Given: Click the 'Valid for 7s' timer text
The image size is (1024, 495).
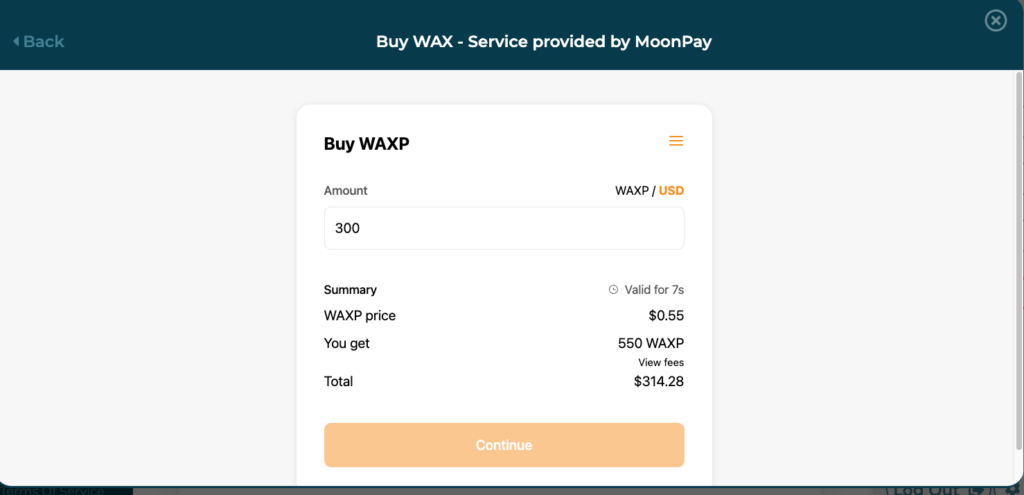Looking at the screenshot, I should [654, 290].
